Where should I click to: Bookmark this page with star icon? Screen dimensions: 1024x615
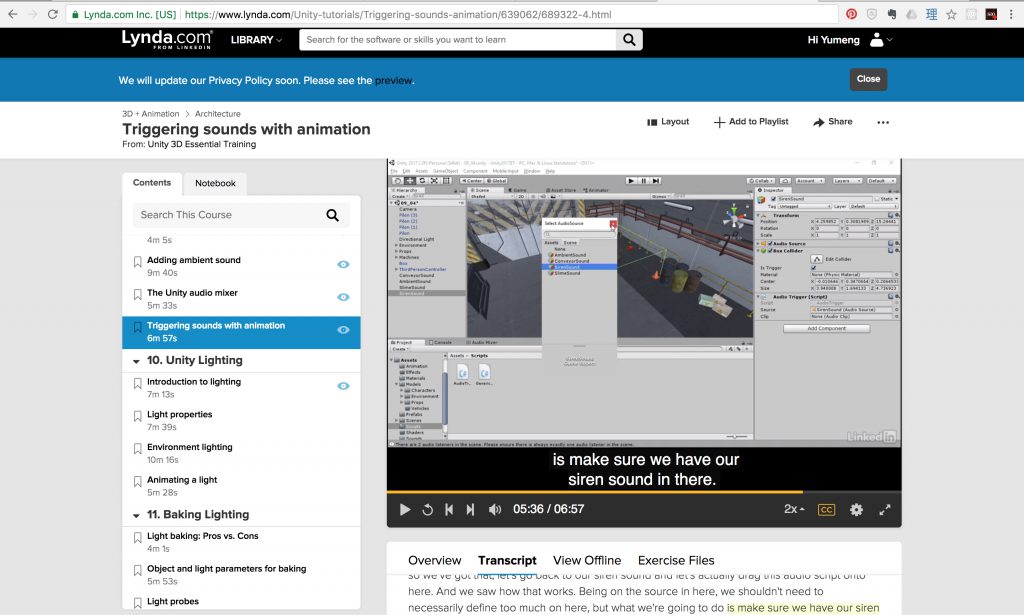coord(952,14)
